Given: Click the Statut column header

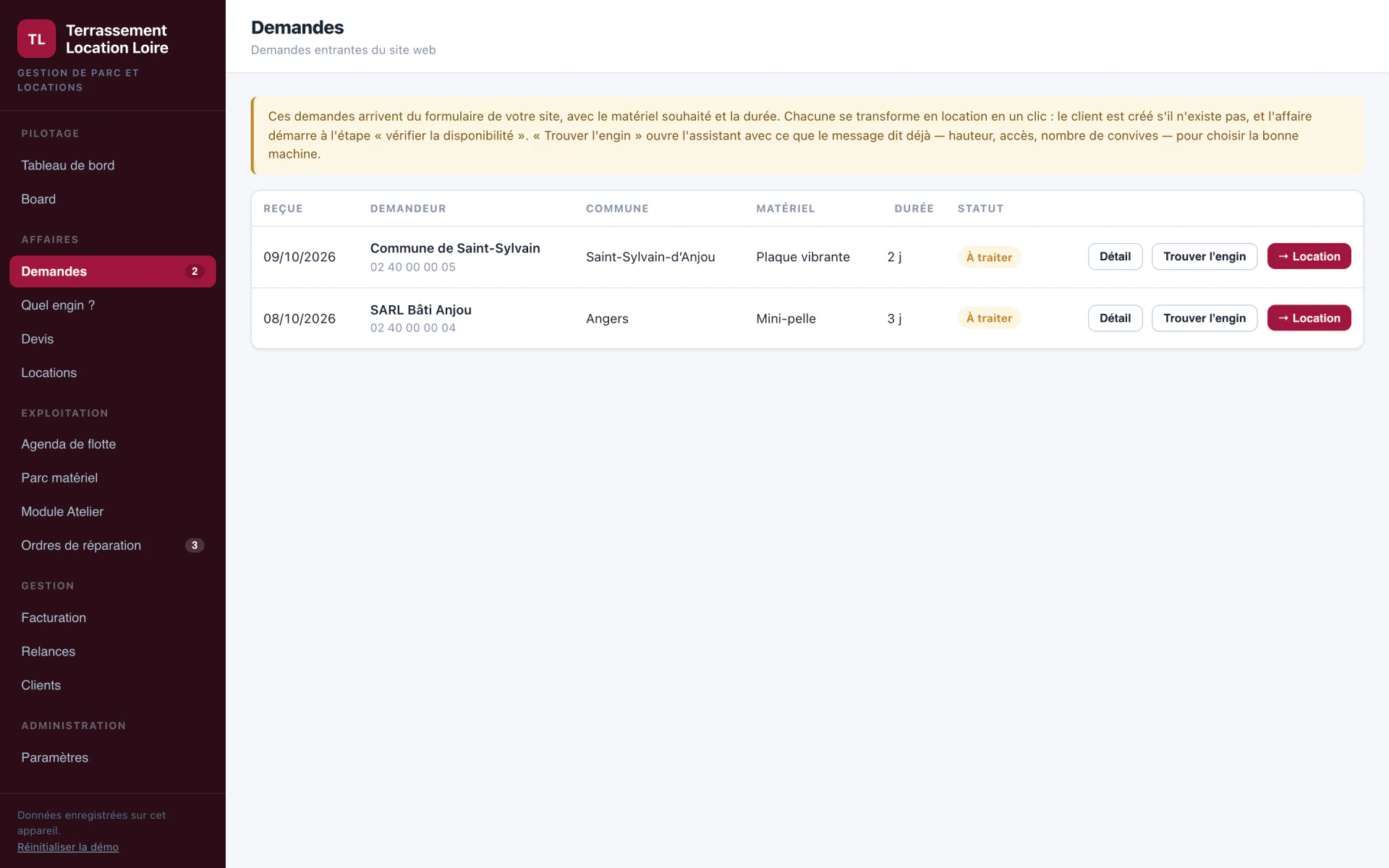Looking at the screenshot, I should pyautogui.click(x=980, y=208).
